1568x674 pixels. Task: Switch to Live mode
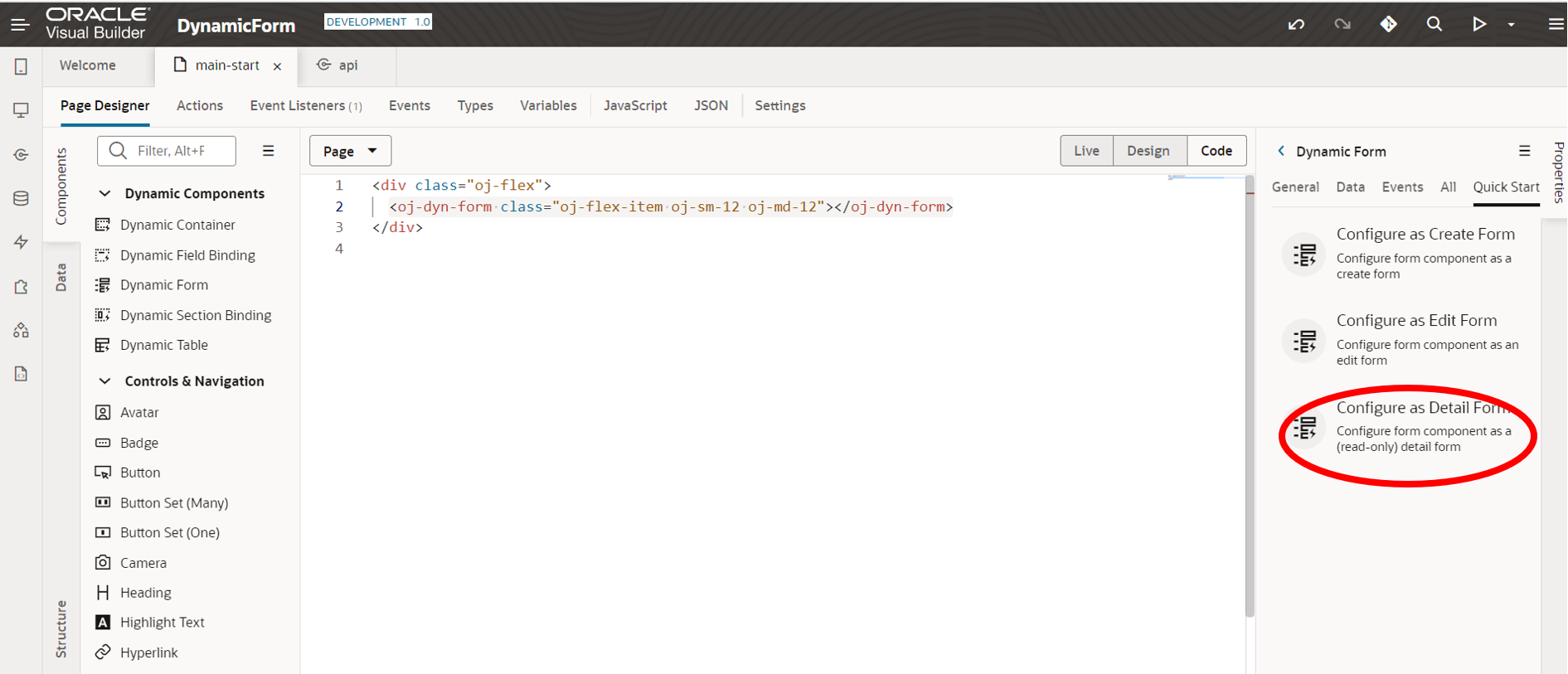click(x=1086, y=151)
